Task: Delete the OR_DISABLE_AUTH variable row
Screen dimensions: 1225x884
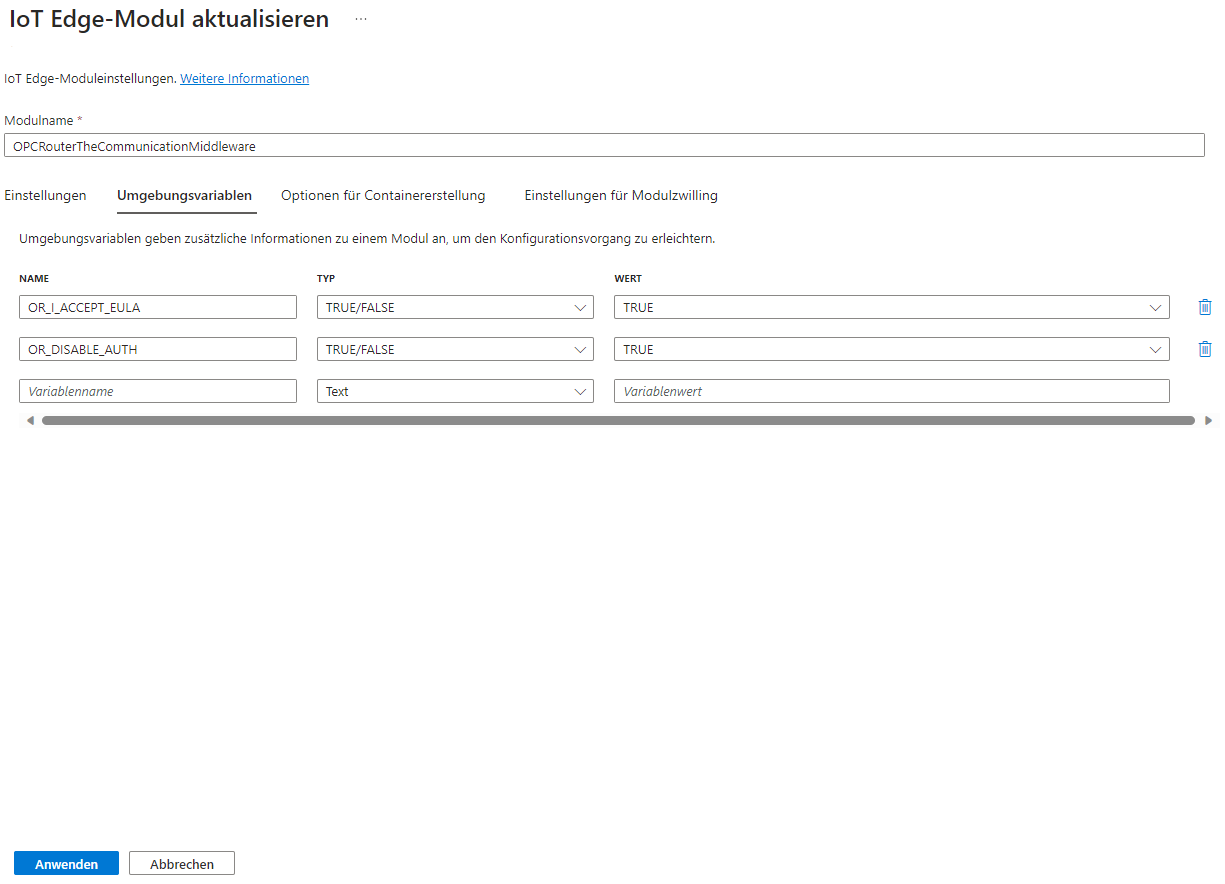Action: [1204, 349]
